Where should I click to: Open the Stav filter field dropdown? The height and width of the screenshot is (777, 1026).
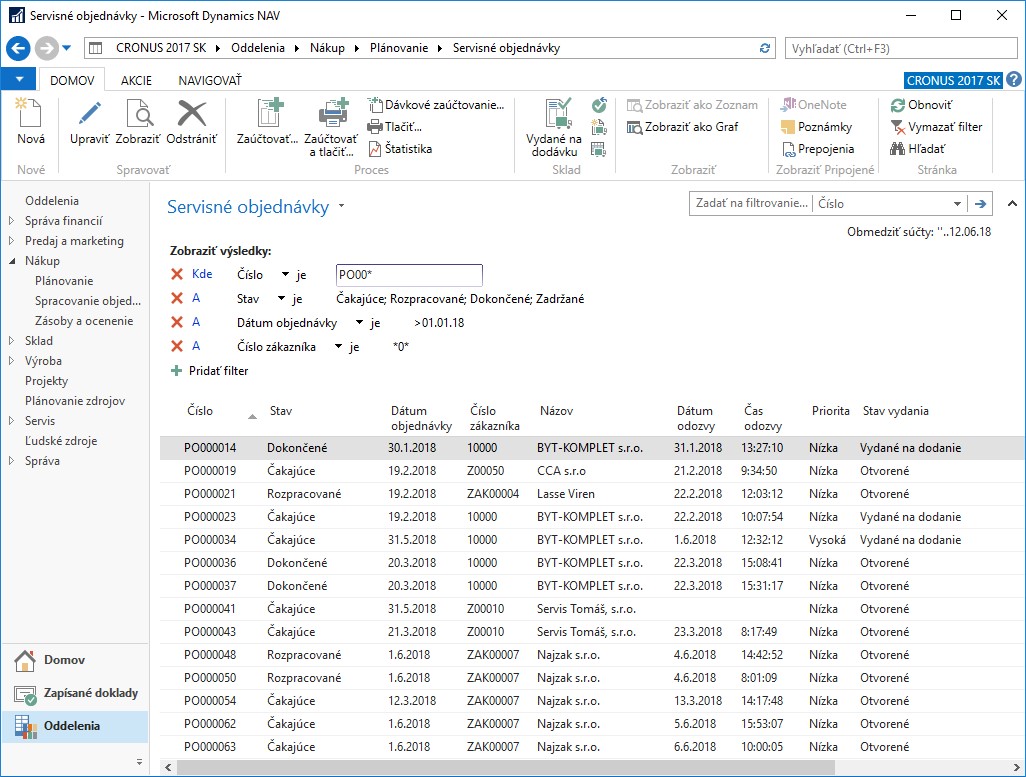coord(281,298)
